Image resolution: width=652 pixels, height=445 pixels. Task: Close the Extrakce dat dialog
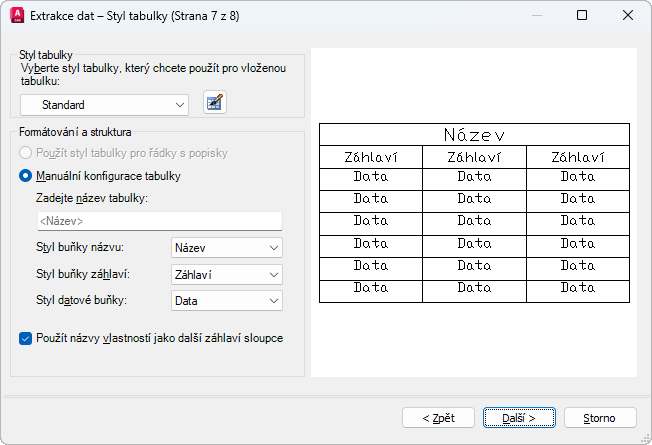pyautogui.click(x=628, y=15)
